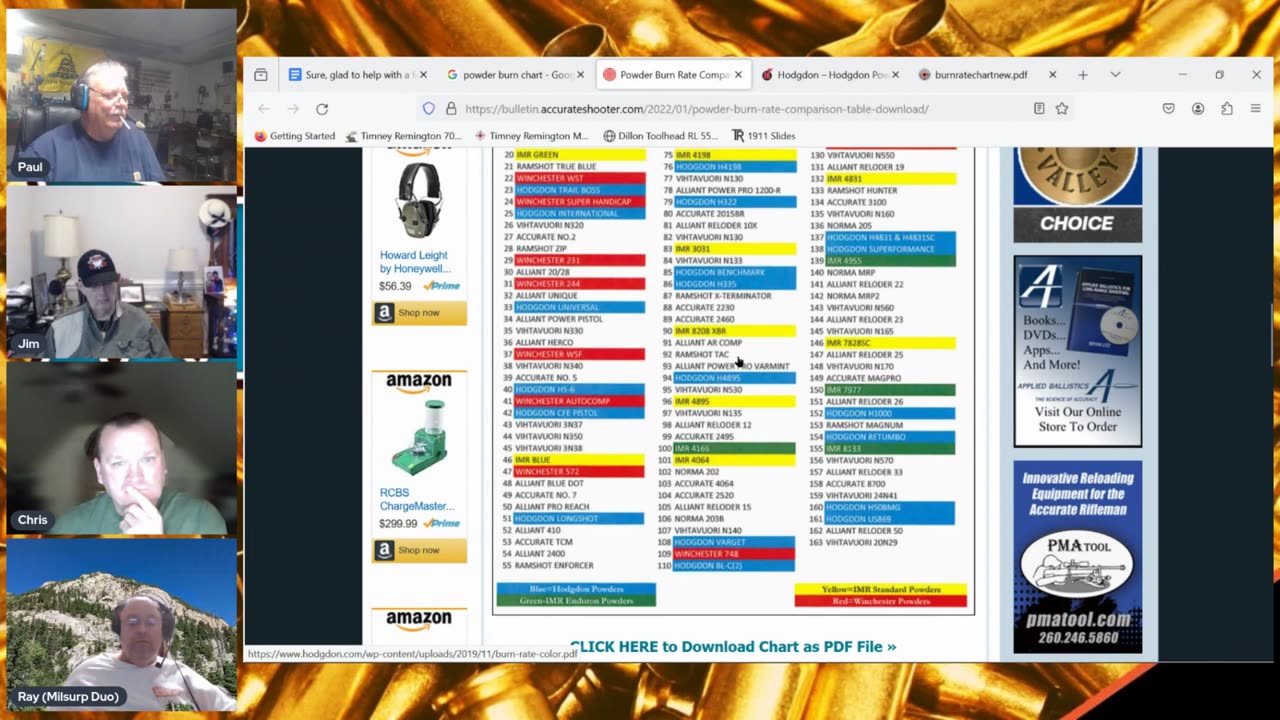The height and width of the screenshot is (720, 1280).
Task: Reload the page with the refresh icon
Action: click(x=322, y=109)
